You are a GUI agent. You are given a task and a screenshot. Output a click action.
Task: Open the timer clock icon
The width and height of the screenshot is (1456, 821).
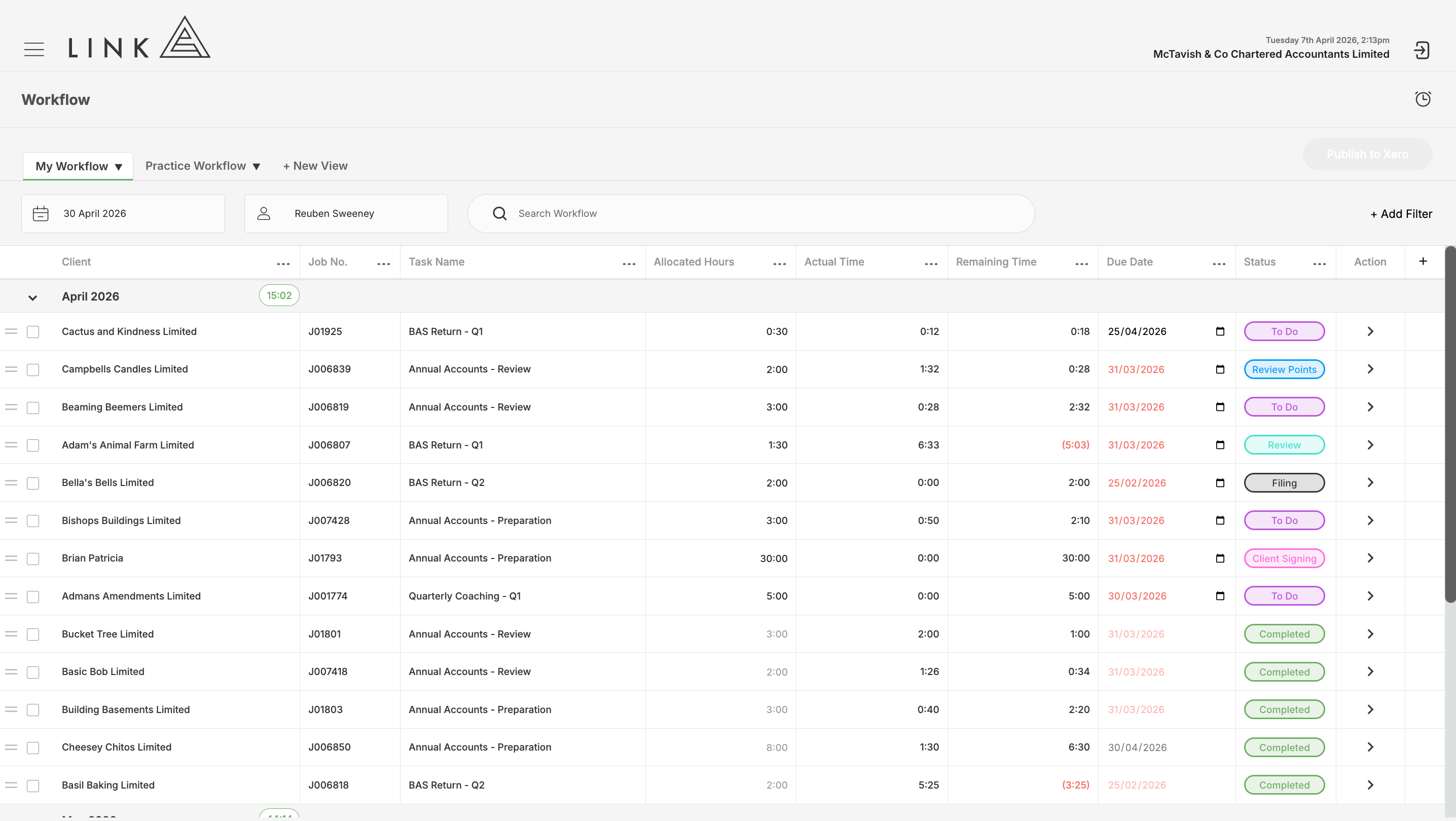pyautogui.click(x=1423, y=99)
